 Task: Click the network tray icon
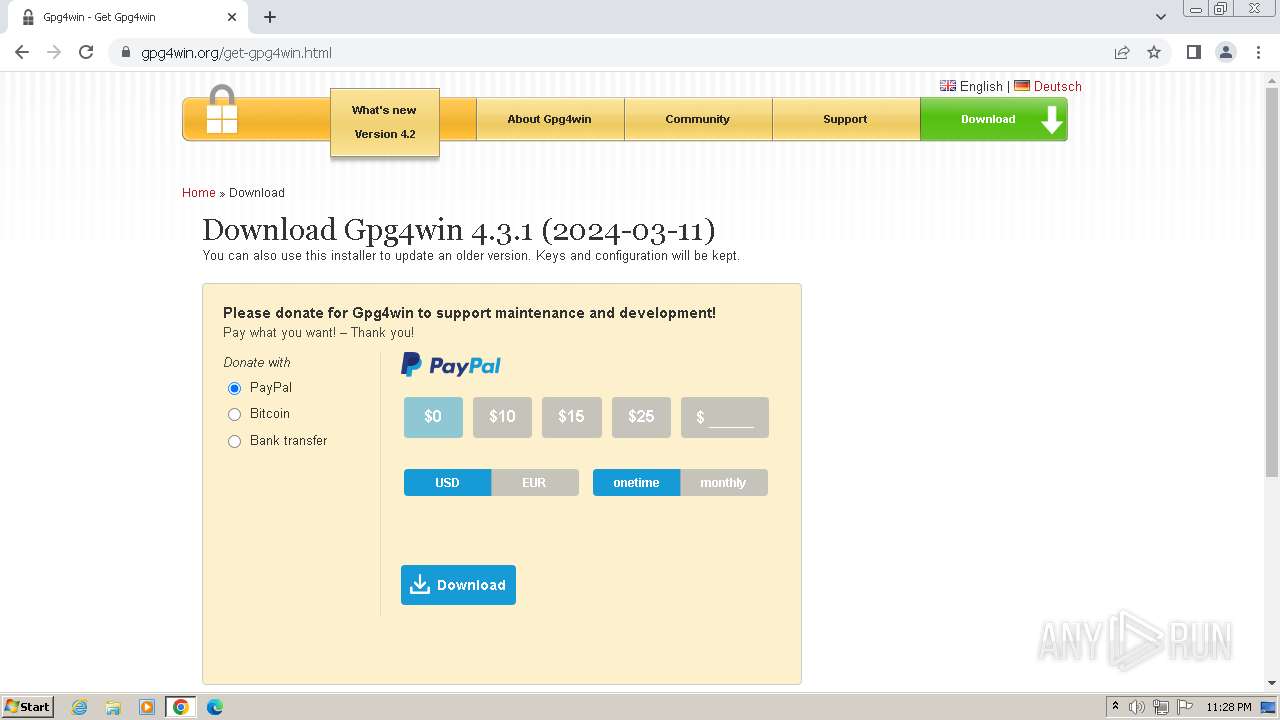(x=1160, y=707)
